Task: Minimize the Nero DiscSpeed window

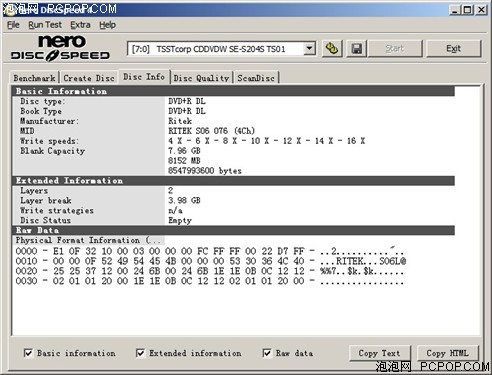Action: [455, 10]
